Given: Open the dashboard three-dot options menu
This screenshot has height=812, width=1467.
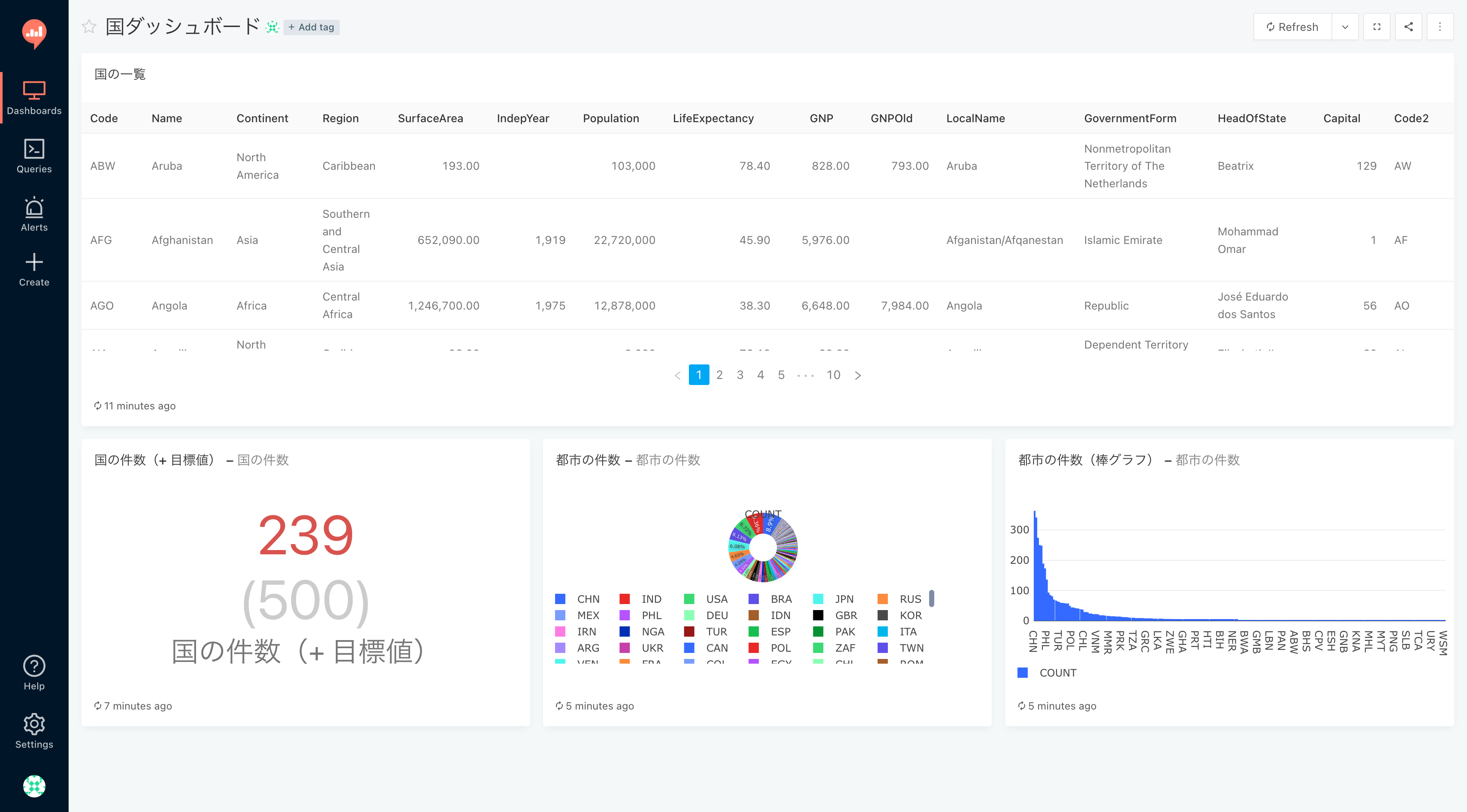Looking at the screenshot, I should (1440, 27).
